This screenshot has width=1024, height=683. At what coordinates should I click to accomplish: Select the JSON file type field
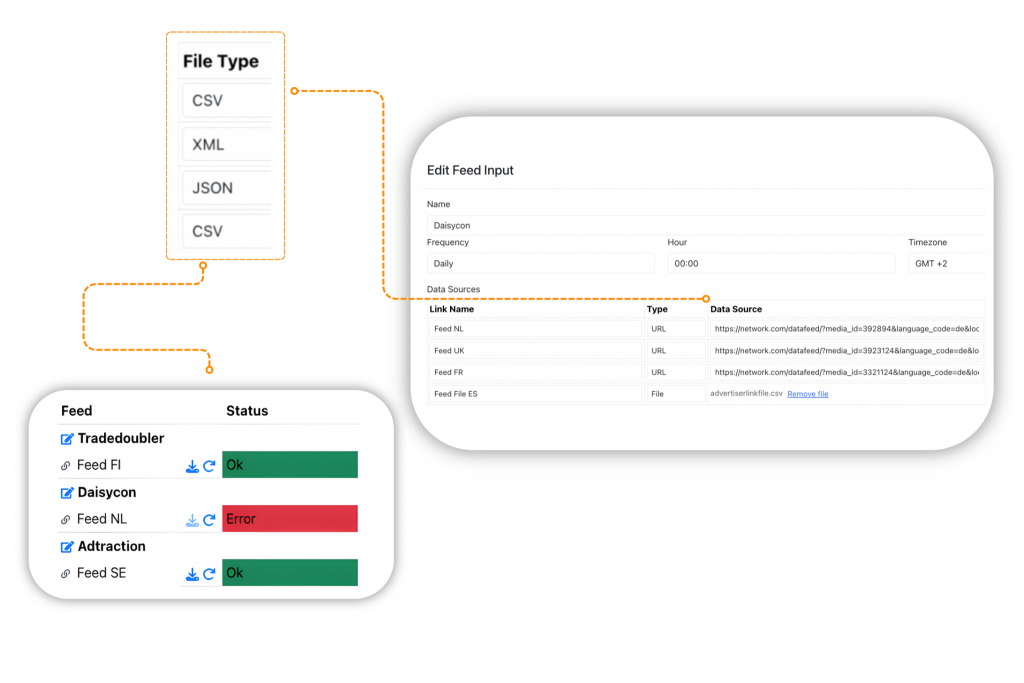228,188
